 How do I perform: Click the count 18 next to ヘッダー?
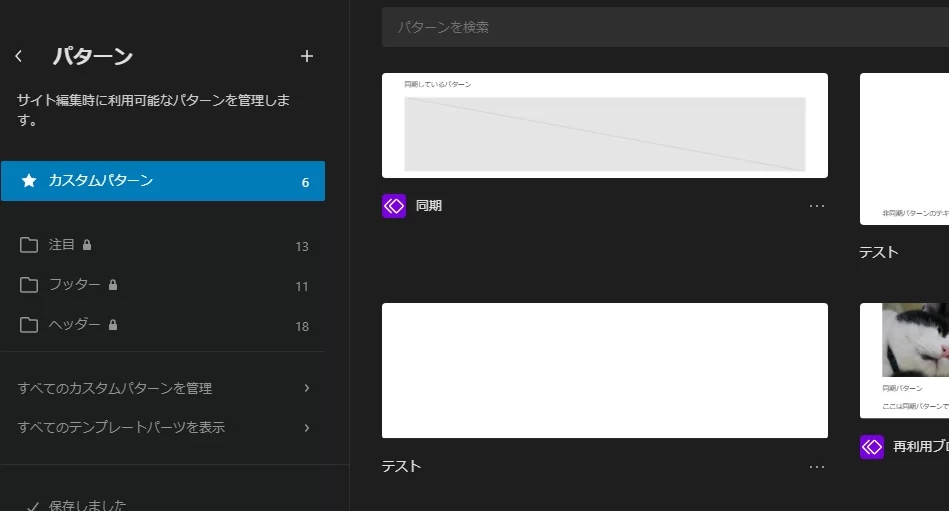point(302,326)
